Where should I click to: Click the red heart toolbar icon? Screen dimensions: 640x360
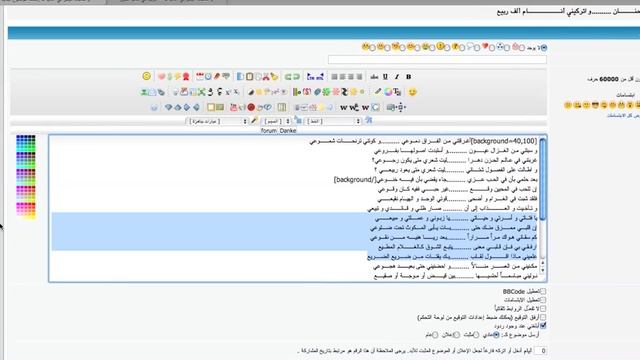click(x=162, y=76)
